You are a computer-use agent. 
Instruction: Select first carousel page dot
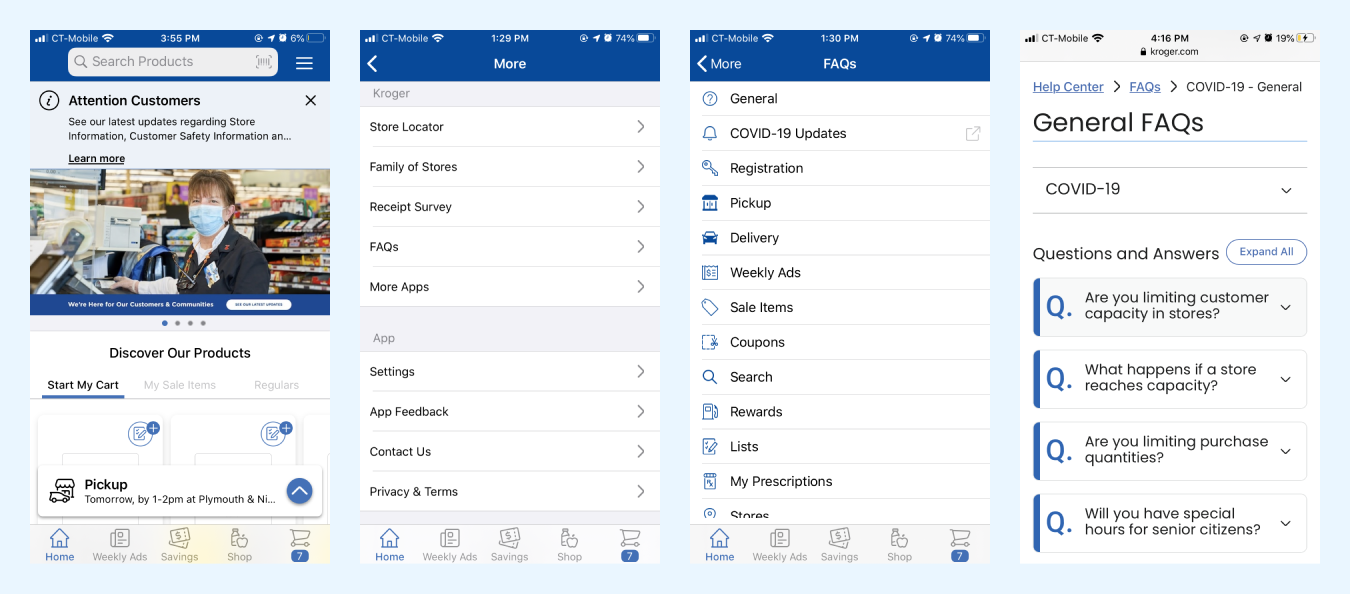[164, 323]
